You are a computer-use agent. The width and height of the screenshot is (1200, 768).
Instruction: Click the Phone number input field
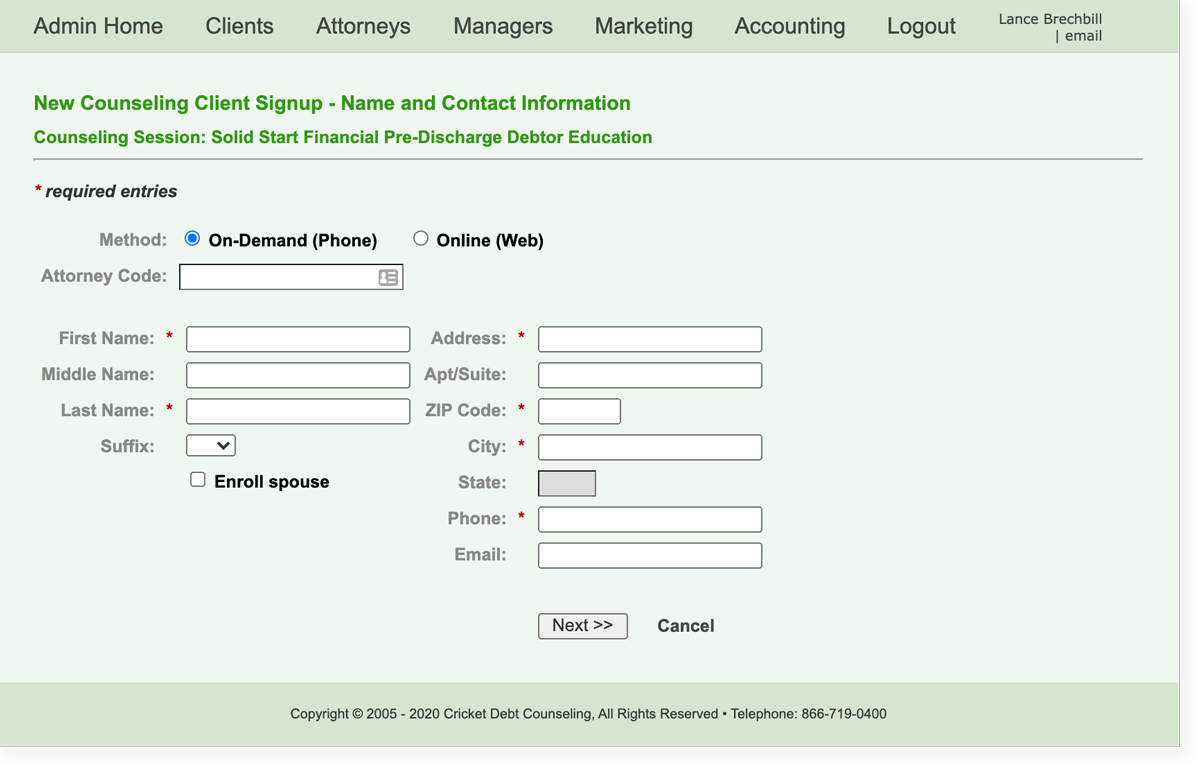click(x=650, y=519)
